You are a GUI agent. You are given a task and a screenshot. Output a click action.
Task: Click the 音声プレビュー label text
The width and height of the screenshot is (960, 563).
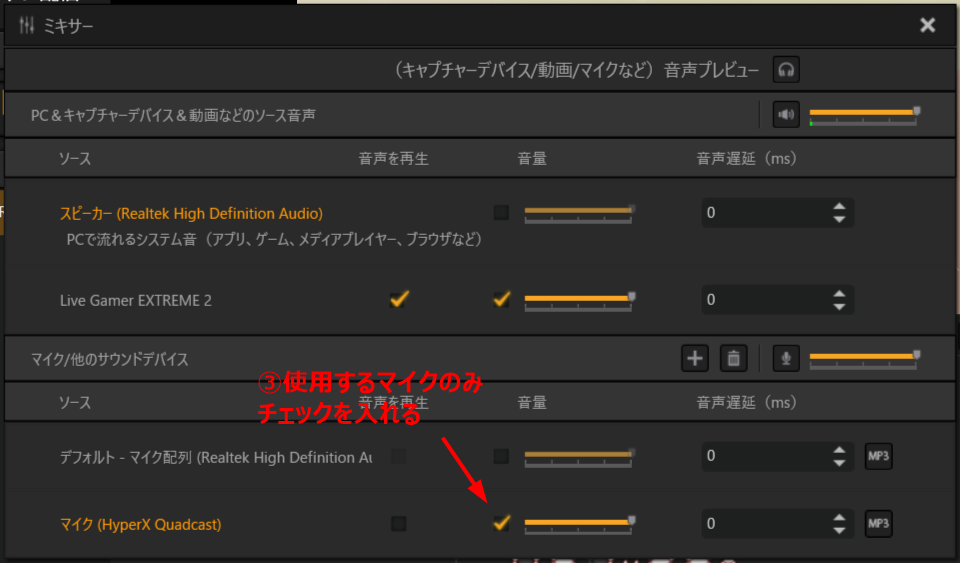711,70
